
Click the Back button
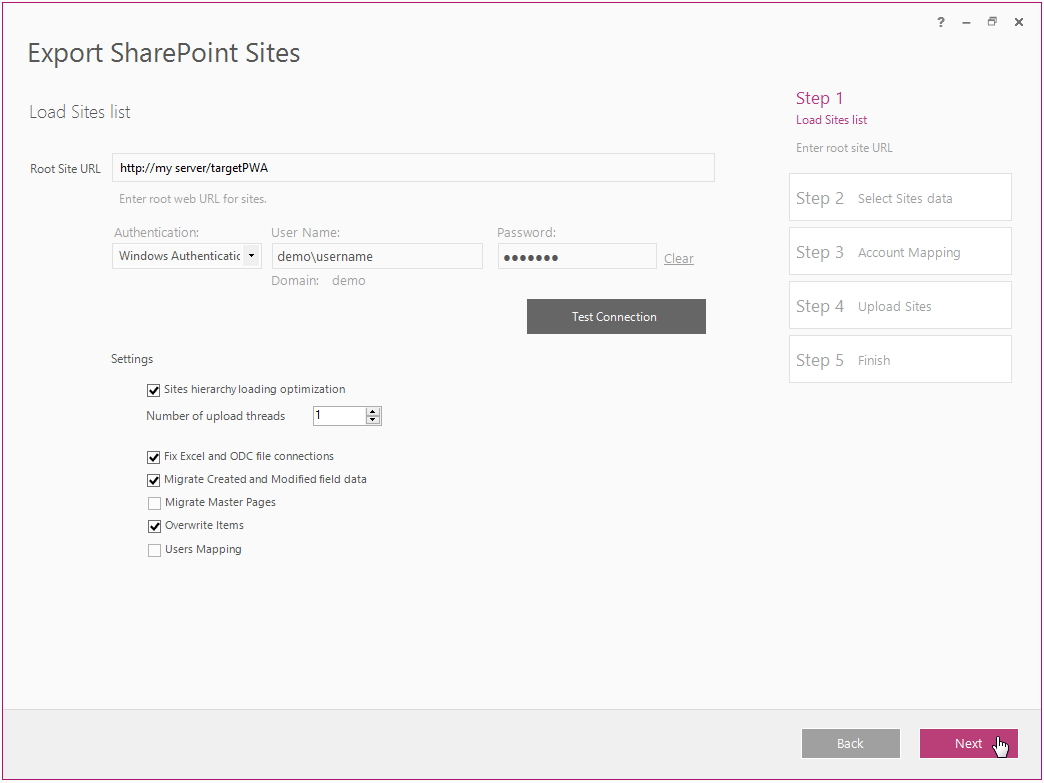click(850, 743)
